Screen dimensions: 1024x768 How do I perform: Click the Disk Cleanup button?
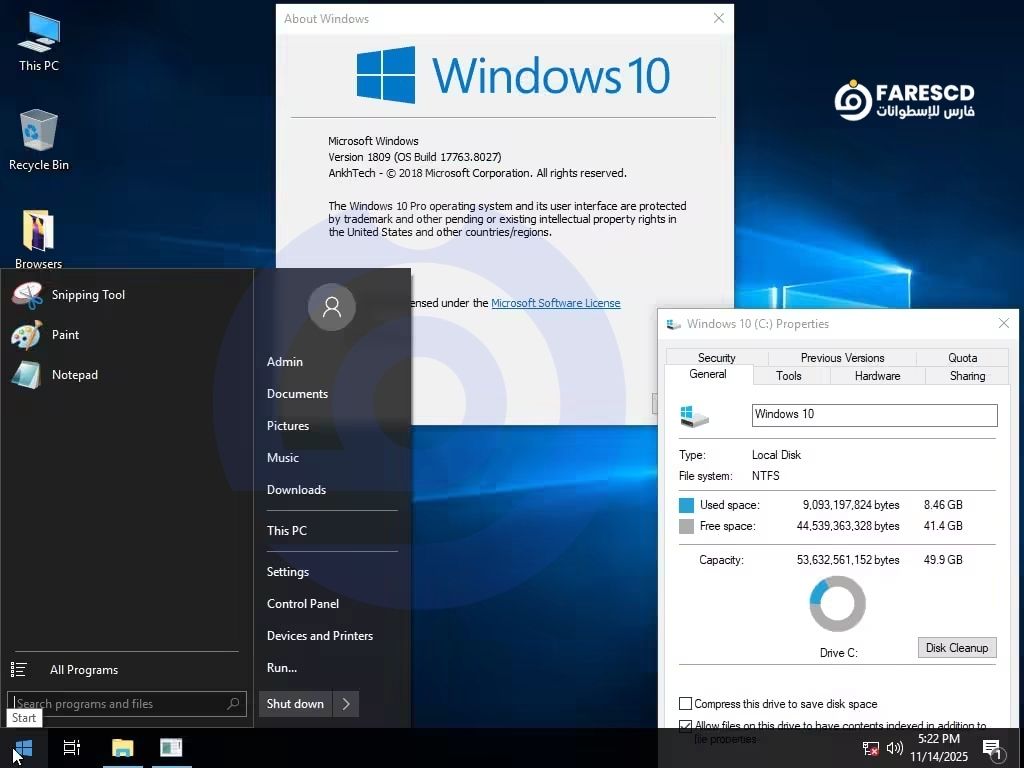tap(956, 648)
